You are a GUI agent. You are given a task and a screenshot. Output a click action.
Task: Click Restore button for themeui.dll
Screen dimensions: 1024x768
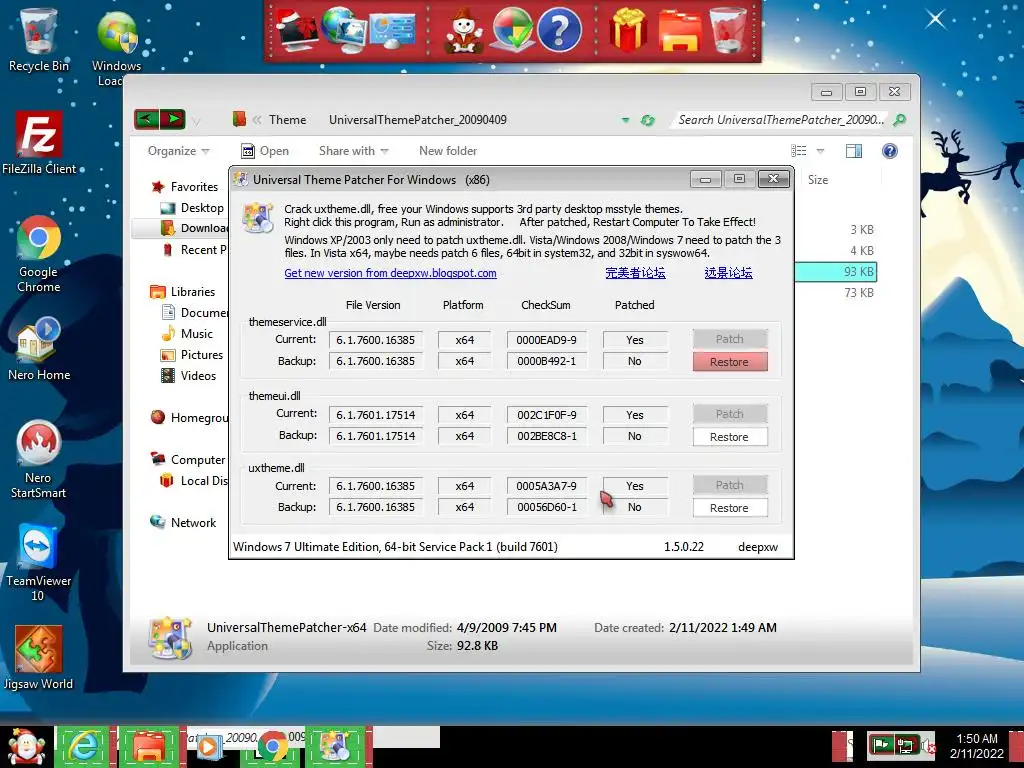point(729,437)
